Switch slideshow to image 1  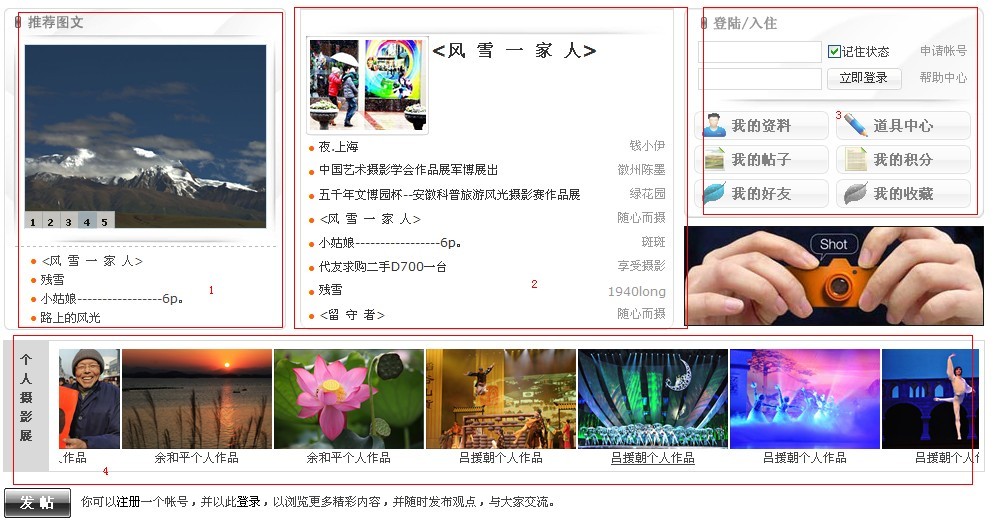[33, 221]
